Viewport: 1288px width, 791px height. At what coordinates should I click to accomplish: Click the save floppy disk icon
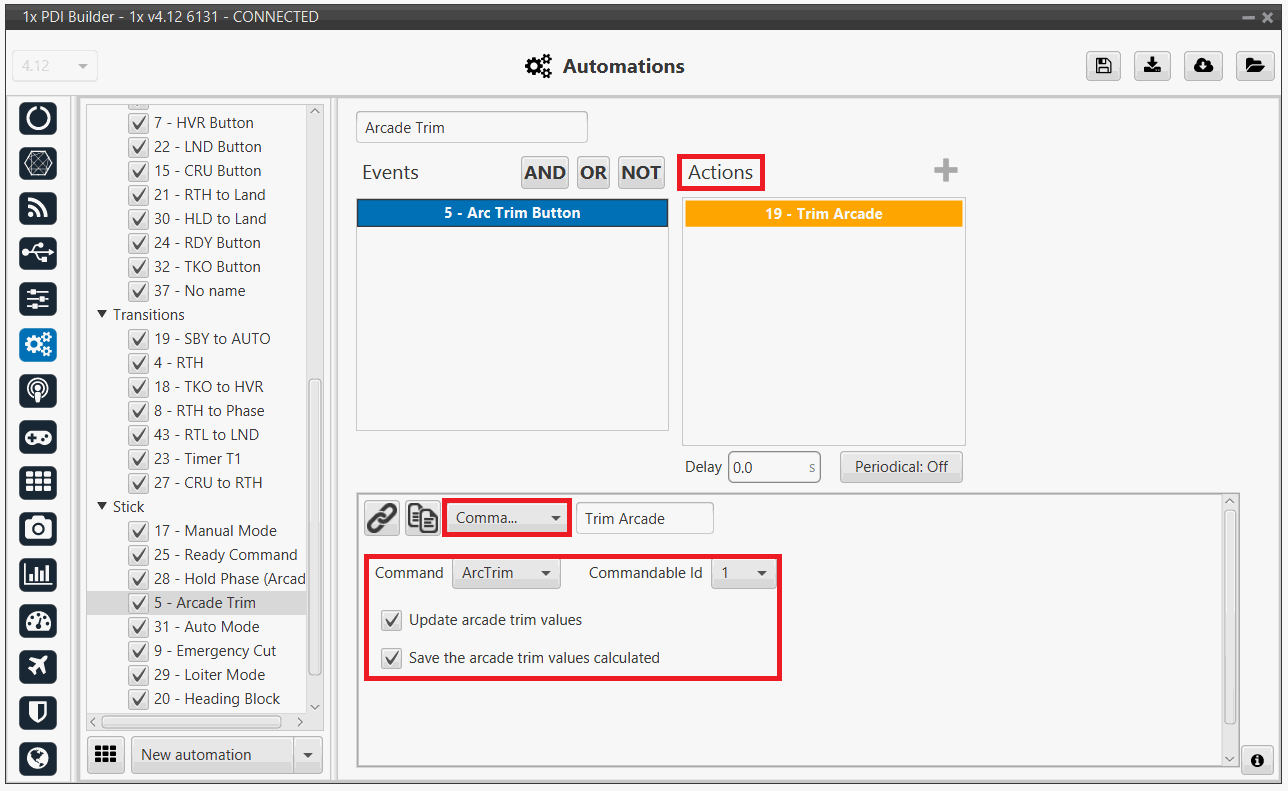(x=1103, y=66)
